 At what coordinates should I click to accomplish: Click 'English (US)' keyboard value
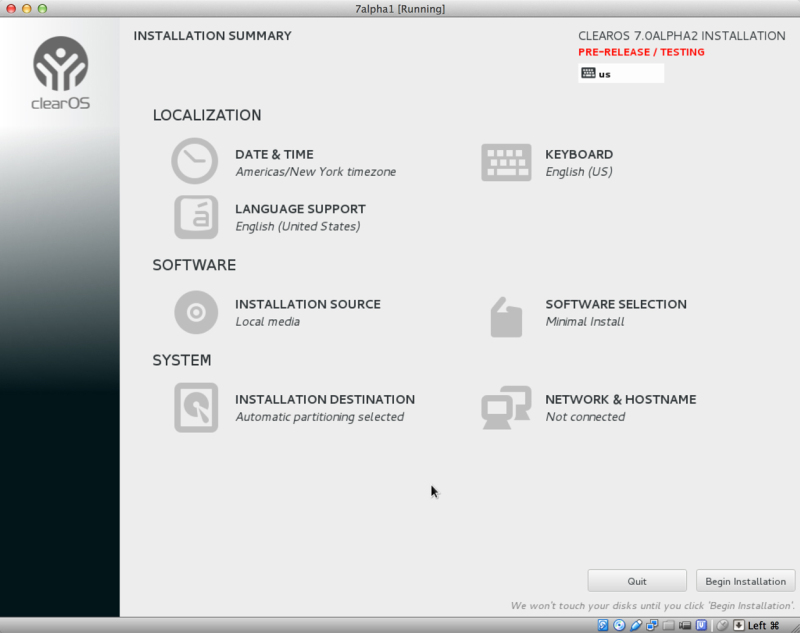tap(579, 172)
